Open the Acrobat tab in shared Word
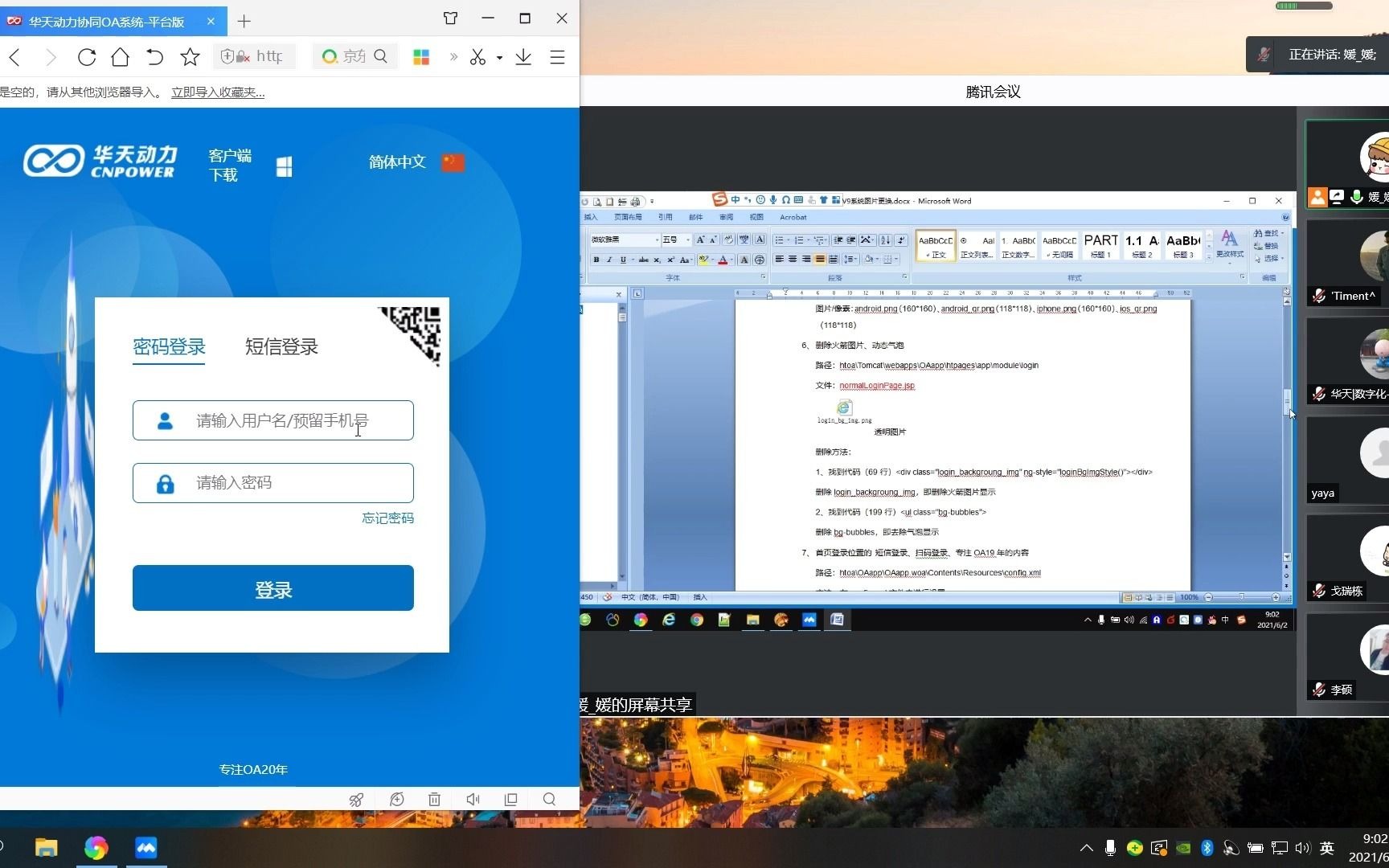 [793, 217]
